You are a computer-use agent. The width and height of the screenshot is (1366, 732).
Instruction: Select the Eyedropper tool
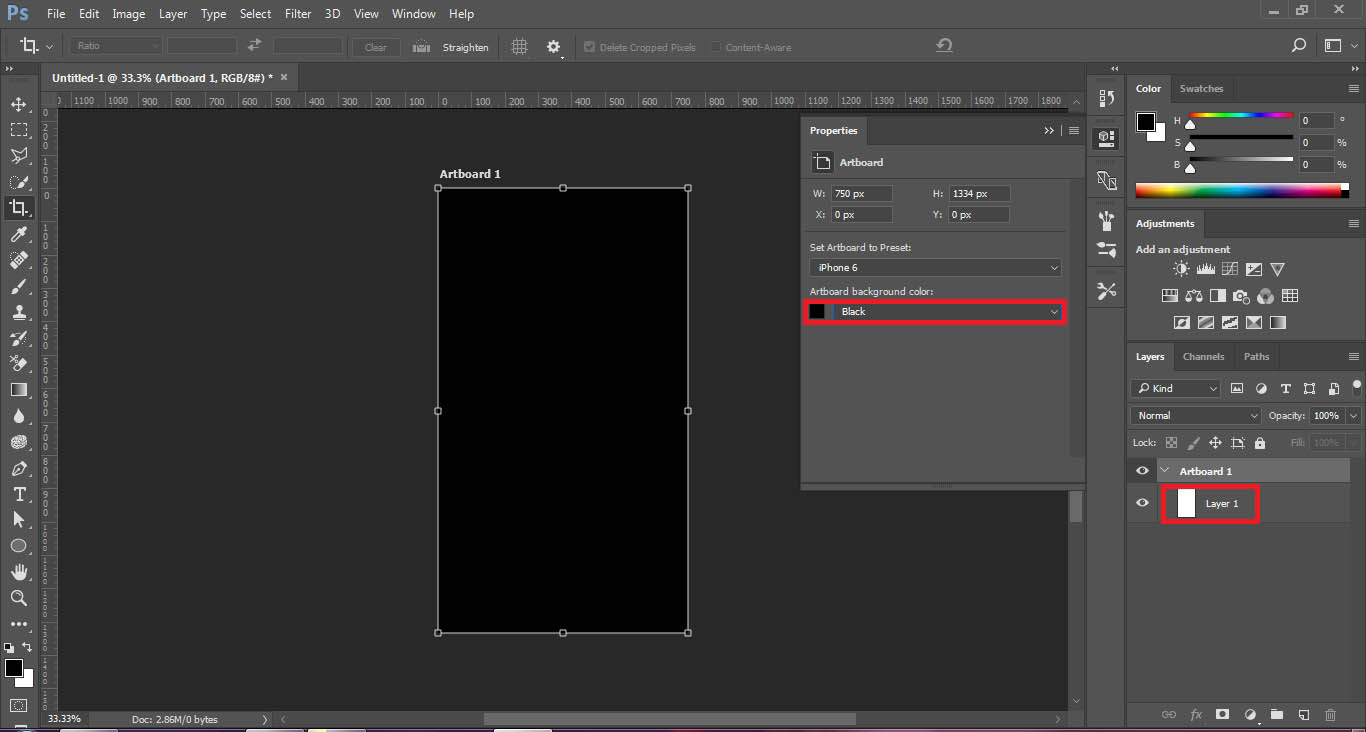point(18,234)
